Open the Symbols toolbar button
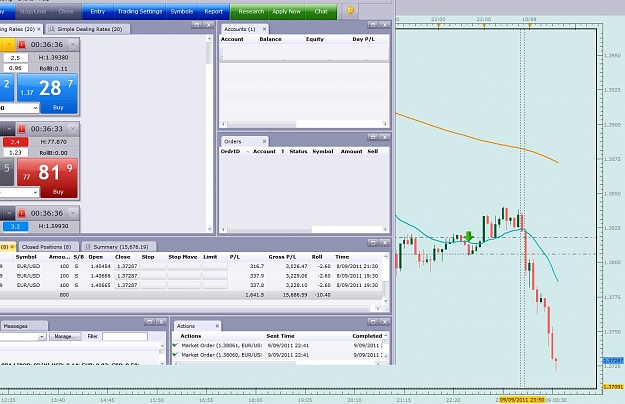Image resolution: width=625 pixels, height=404 pixels. (182, 11)
